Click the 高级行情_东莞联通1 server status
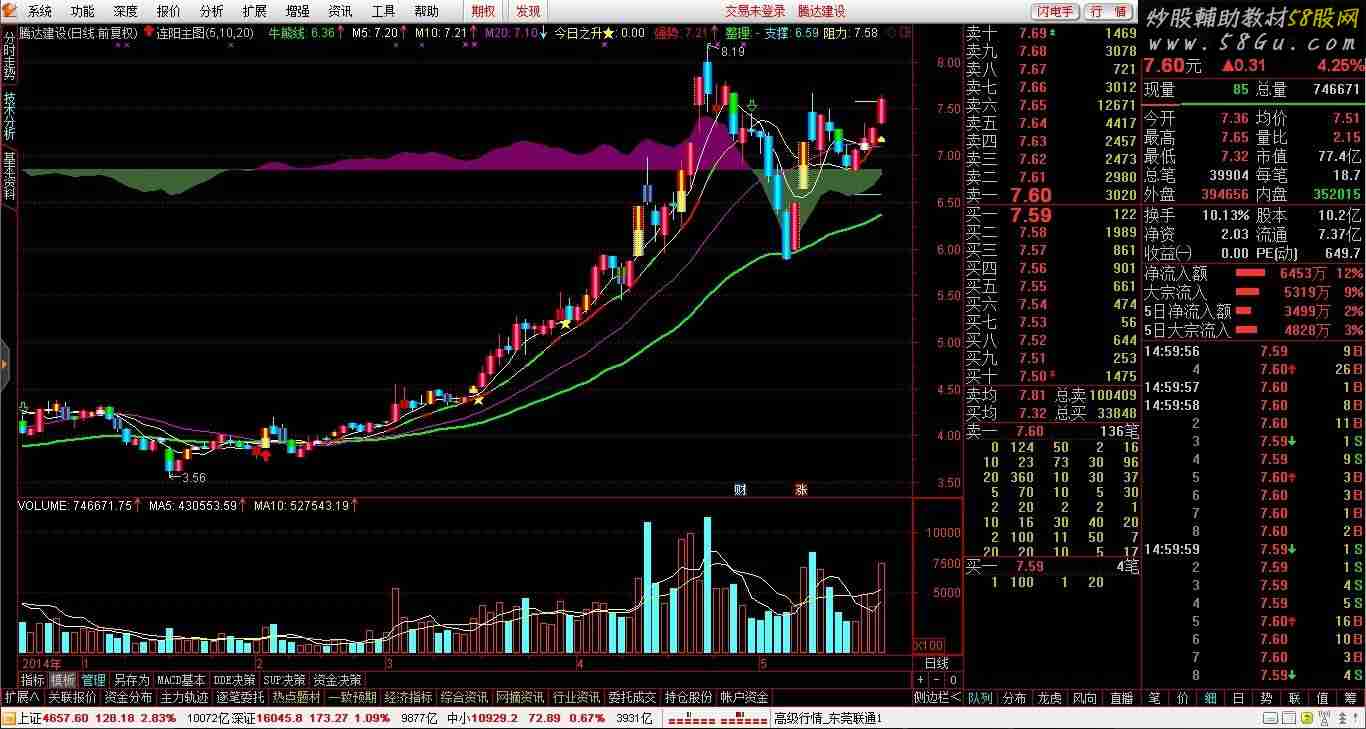The width and height of the screenshot is (1366, 729). tap(828, 718)
